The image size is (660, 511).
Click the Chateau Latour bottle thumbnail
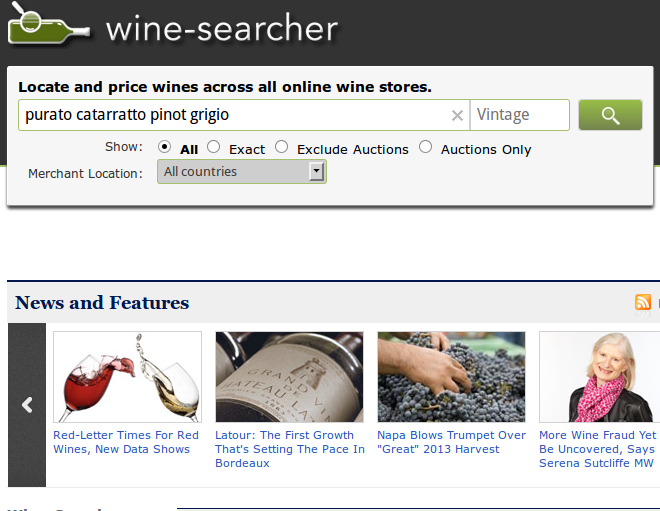pos(289,377)
